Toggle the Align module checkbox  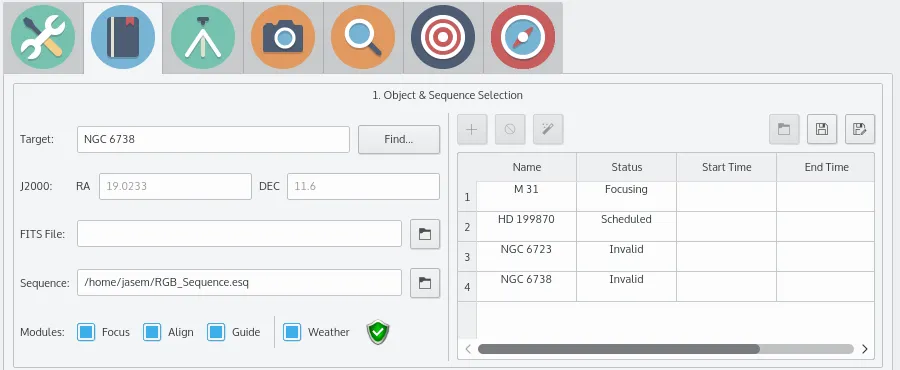[x=152, y=332]
